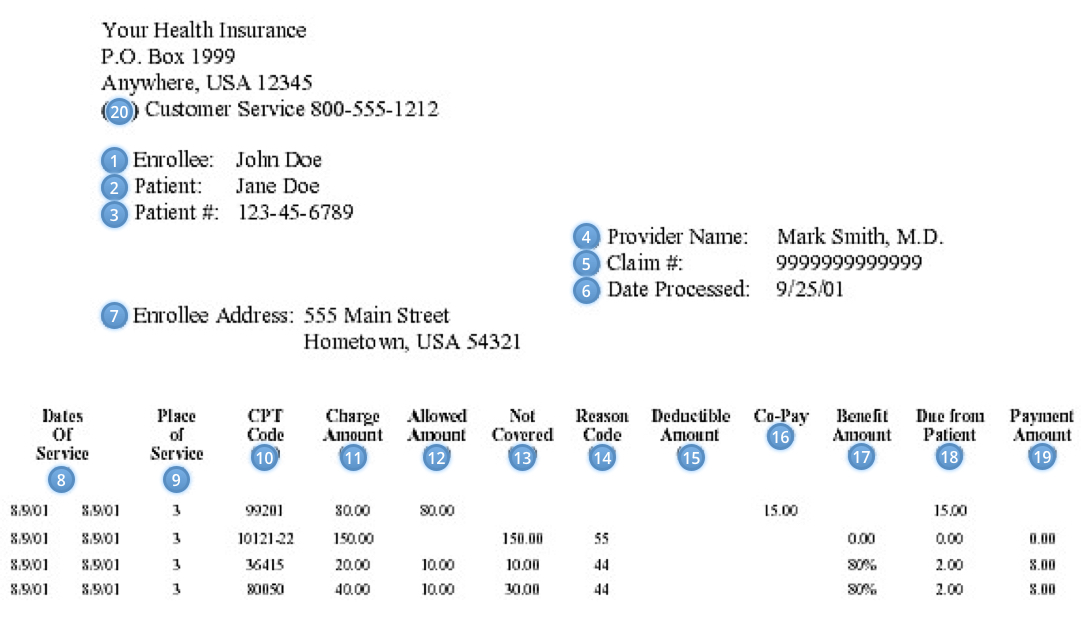Click marker 7 by Enrollee Address
The height and width of the screenshot is (621, 1081).
[115, 316]
